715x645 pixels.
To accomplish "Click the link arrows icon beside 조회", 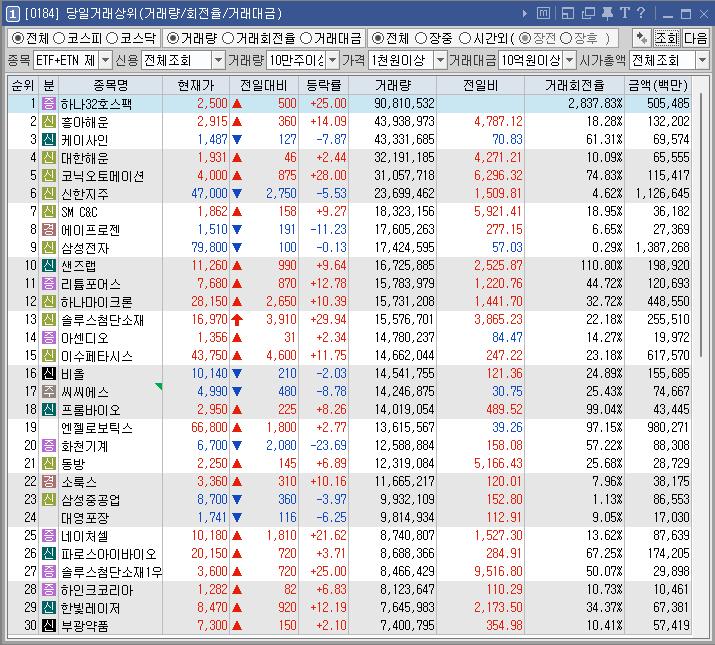I will point(642,38).
